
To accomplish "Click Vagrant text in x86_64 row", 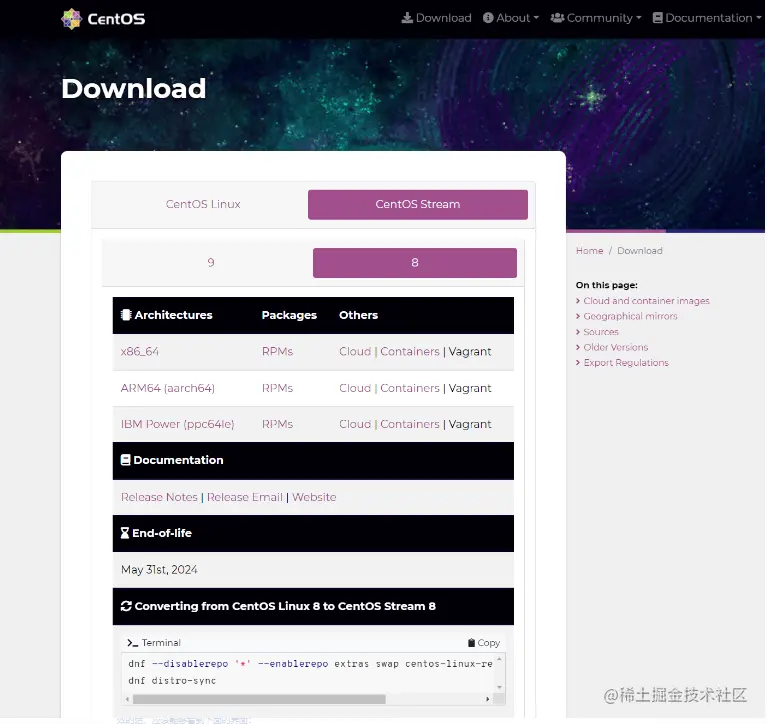I will (470, 352).
